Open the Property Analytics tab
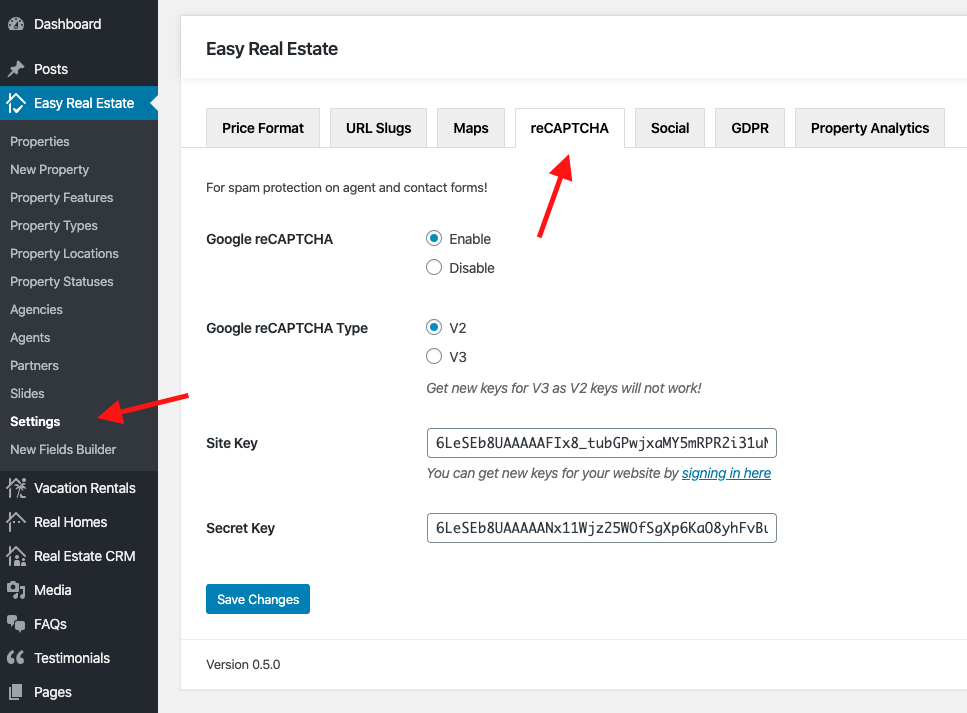 [x=870, y=128]
